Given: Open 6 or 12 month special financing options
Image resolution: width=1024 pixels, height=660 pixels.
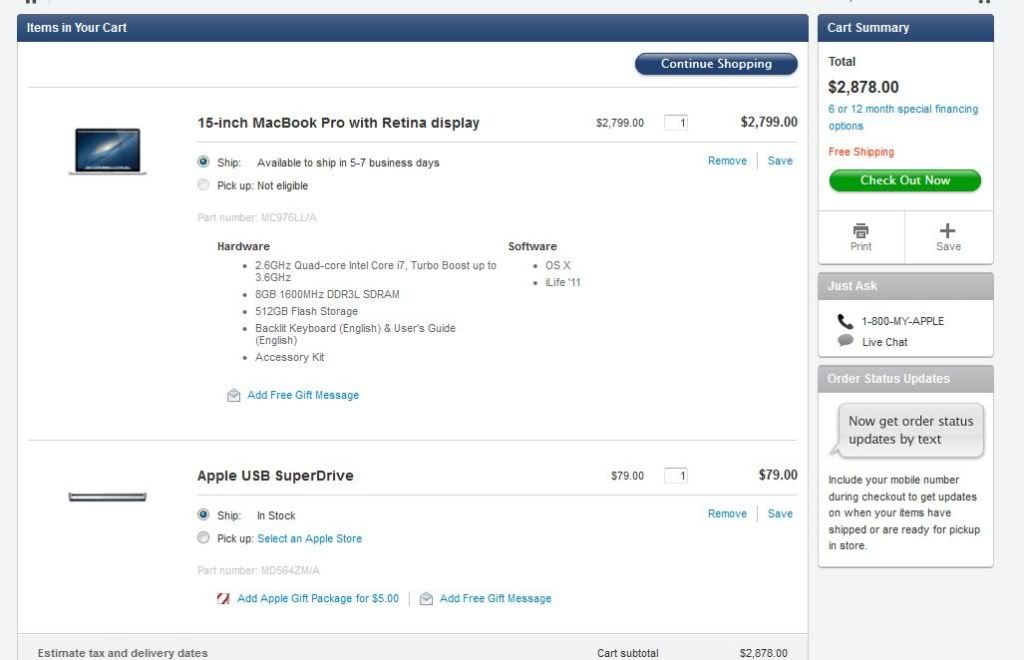Looking at the screenshot, I should point(903,117).
